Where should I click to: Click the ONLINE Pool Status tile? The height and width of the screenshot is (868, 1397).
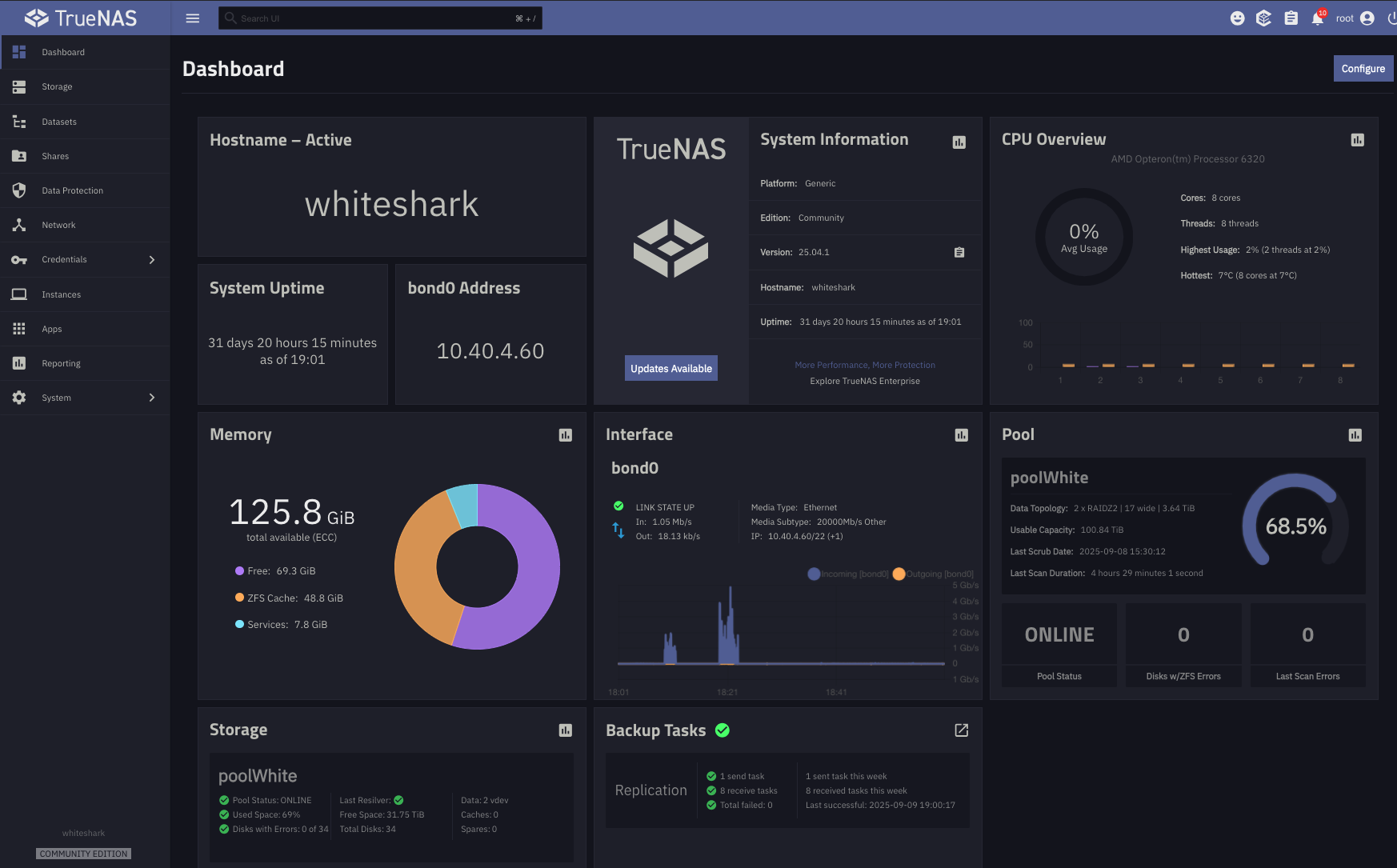coord(1059,645)
